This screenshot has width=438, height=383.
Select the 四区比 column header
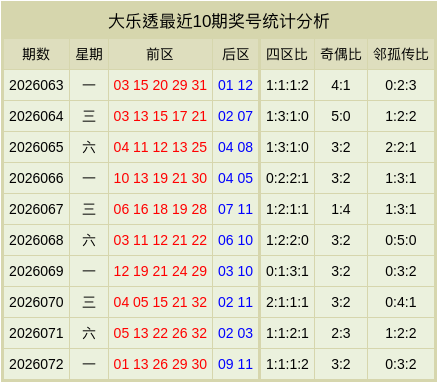(287, 54)
